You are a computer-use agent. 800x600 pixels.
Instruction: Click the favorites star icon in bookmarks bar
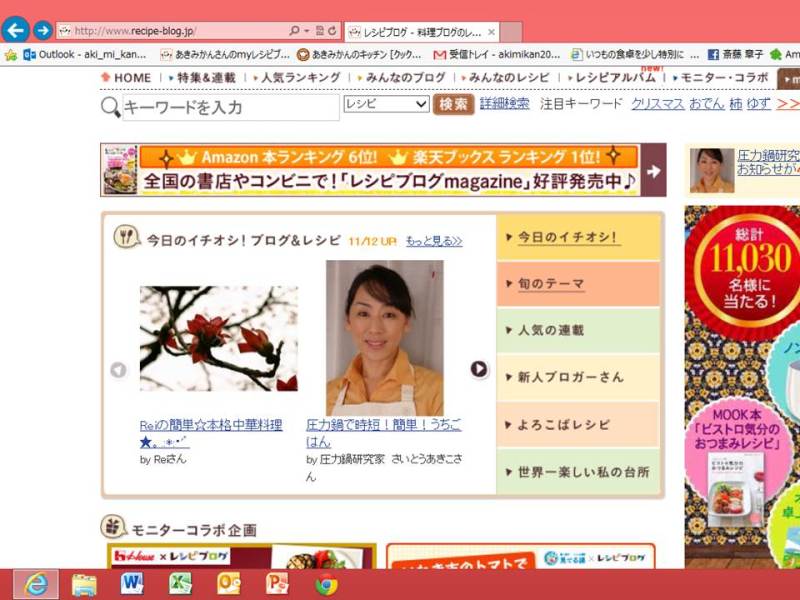[x=10, y=55]
